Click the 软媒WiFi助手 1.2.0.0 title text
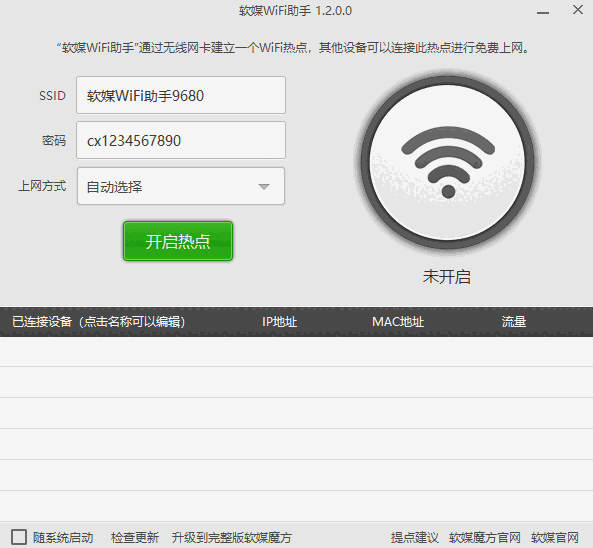Viewport: 593px width, 548px height. click(x=295, y=11)
